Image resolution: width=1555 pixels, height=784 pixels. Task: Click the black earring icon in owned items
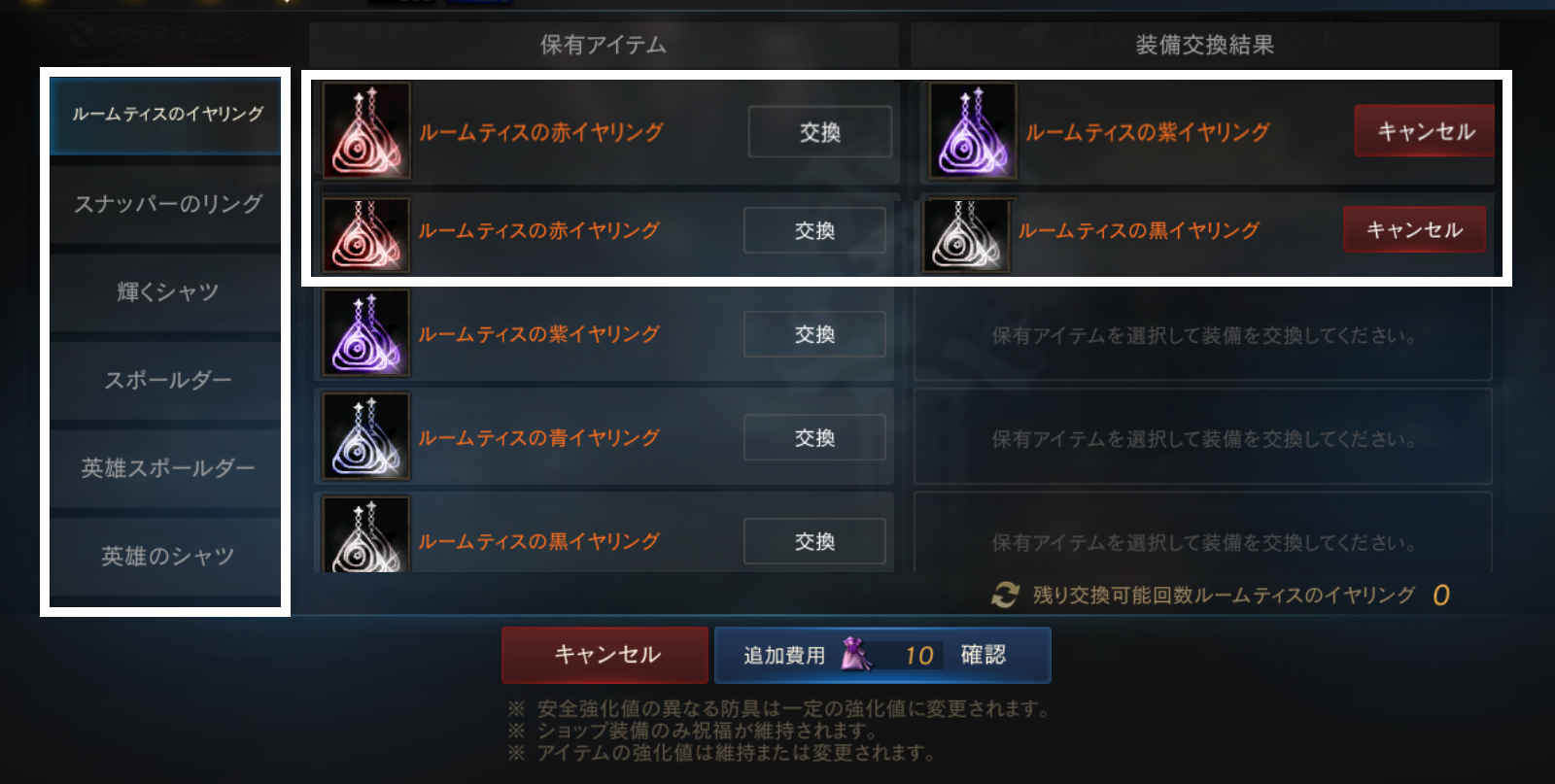[x=366, y=534]
